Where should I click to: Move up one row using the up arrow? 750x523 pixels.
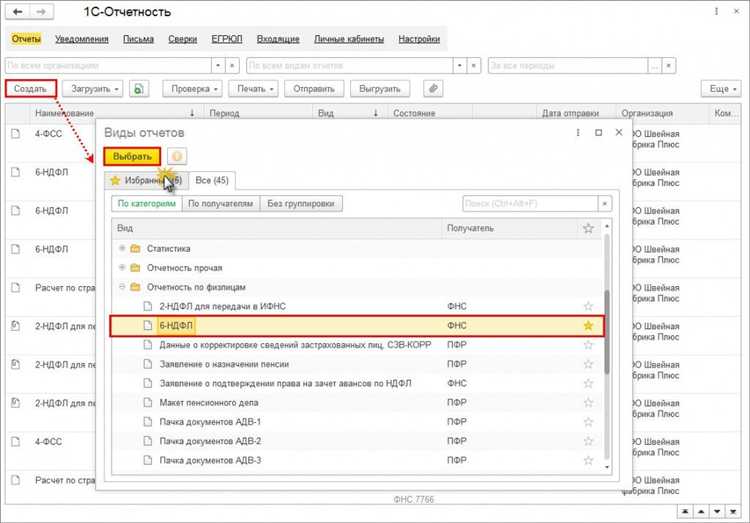pos(701,512)
